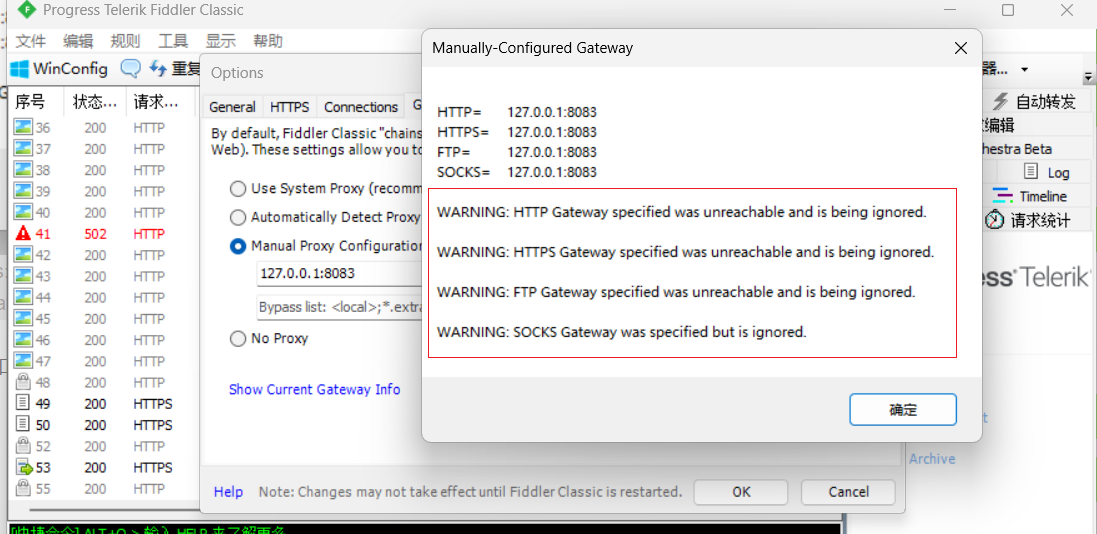Click the lock icon of session 52
Viewport: 1097px width, 534px height.
(24, 446)
